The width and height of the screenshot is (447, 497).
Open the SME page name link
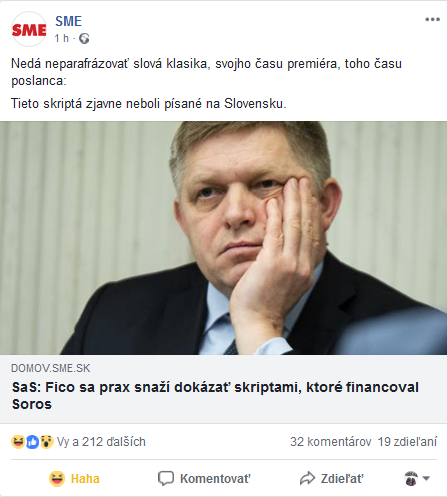click(x=68, y=21)
